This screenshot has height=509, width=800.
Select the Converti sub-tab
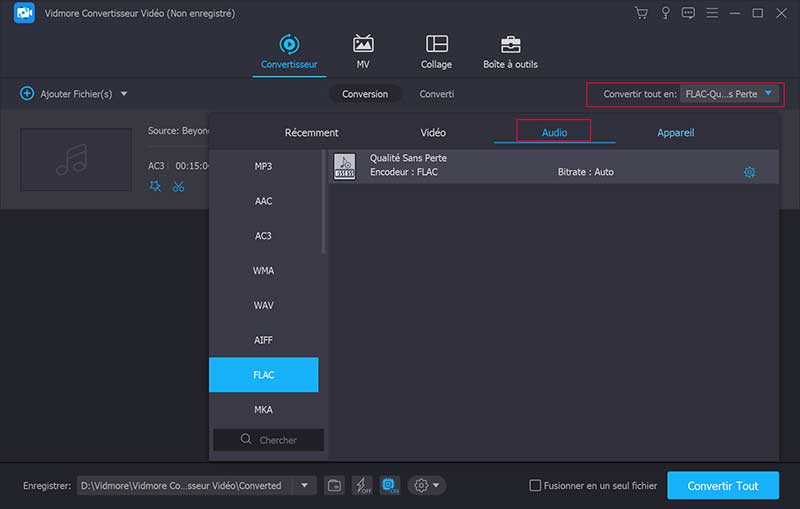tap(437, 94)
